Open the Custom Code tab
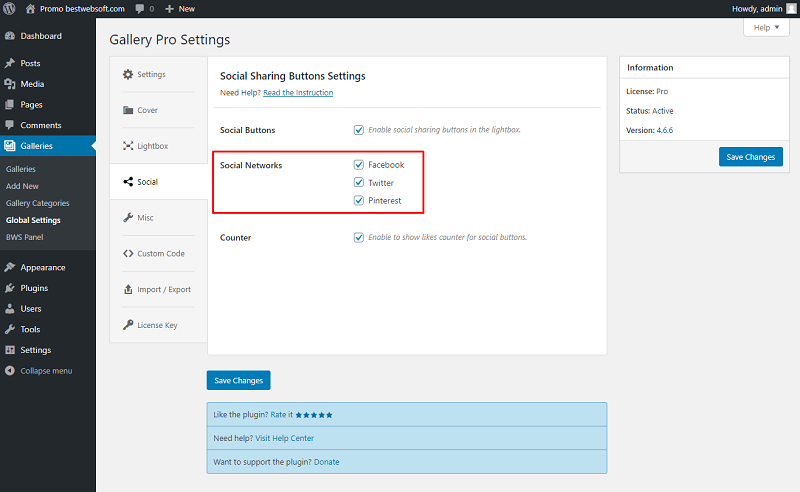800x492 pixels. (x=161, y=253)
